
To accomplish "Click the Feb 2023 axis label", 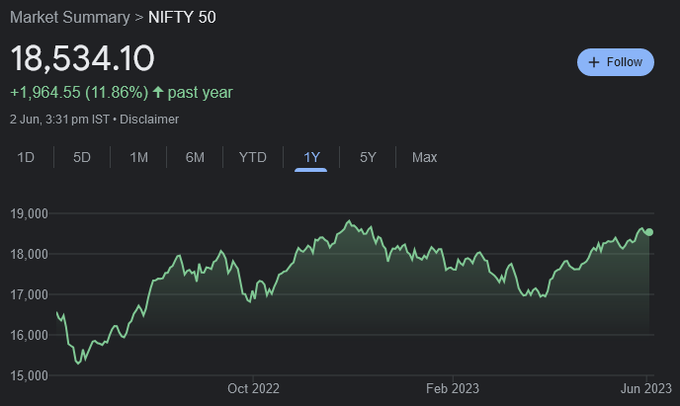I will tap(452, 388).
